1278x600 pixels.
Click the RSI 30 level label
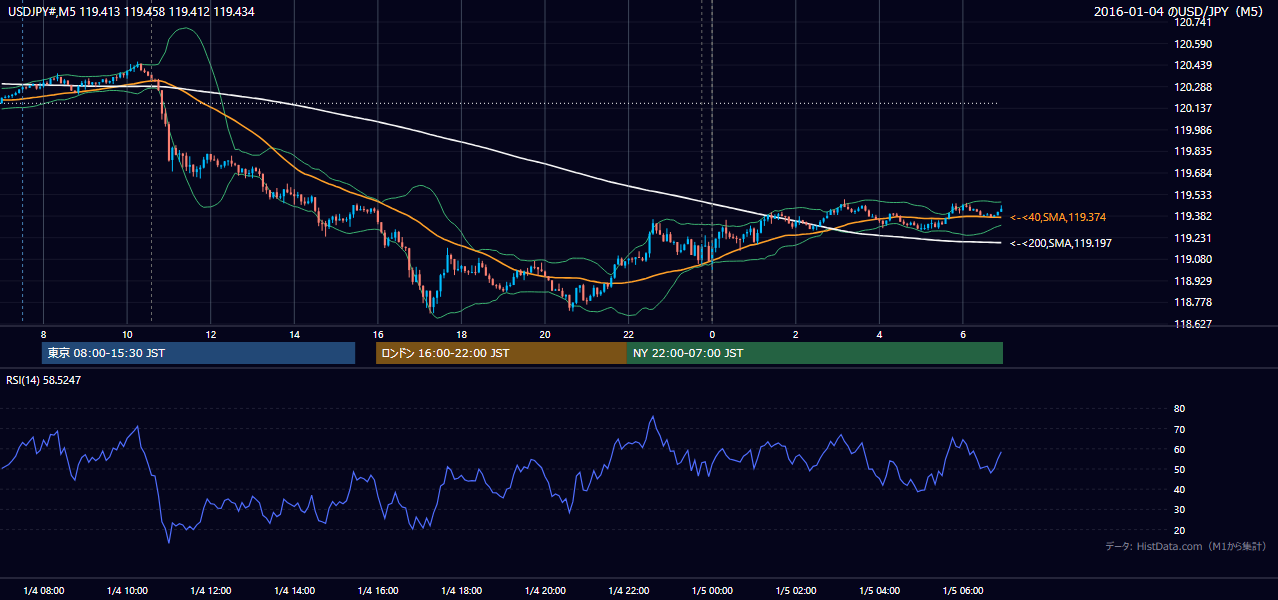point(1179,510)
